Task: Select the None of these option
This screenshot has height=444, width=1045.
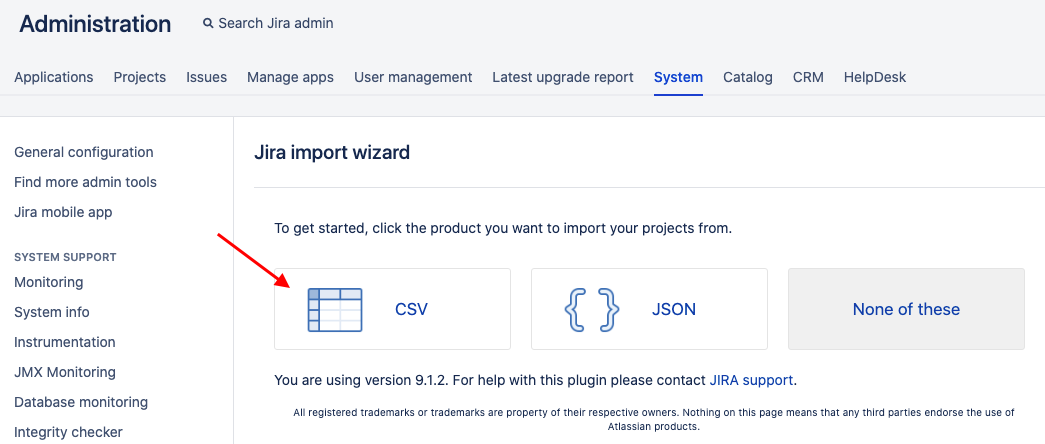Action: (x=906, y=309)
